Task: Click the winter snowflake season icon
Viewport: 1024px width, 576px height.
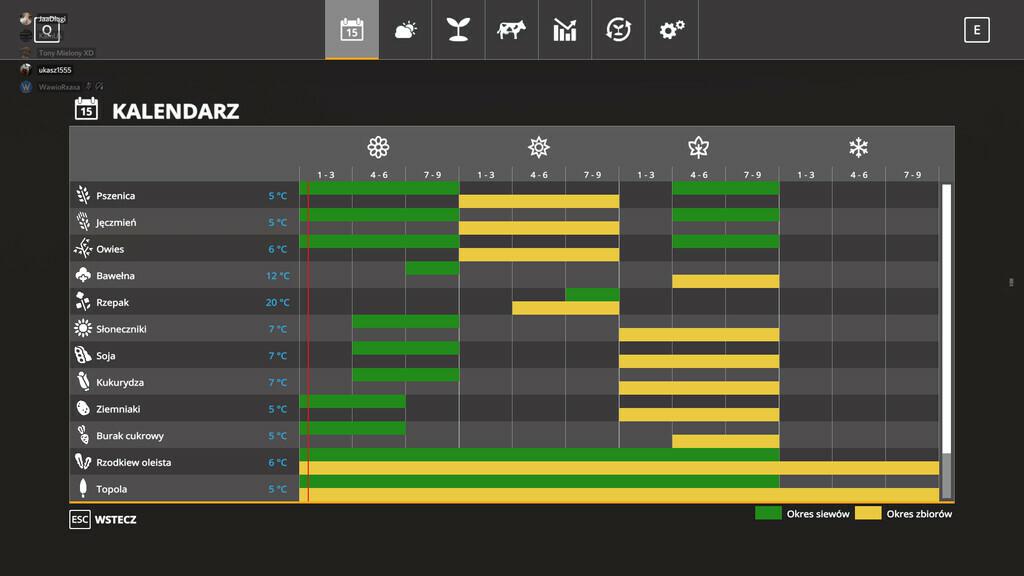Action: click(858, 148)
